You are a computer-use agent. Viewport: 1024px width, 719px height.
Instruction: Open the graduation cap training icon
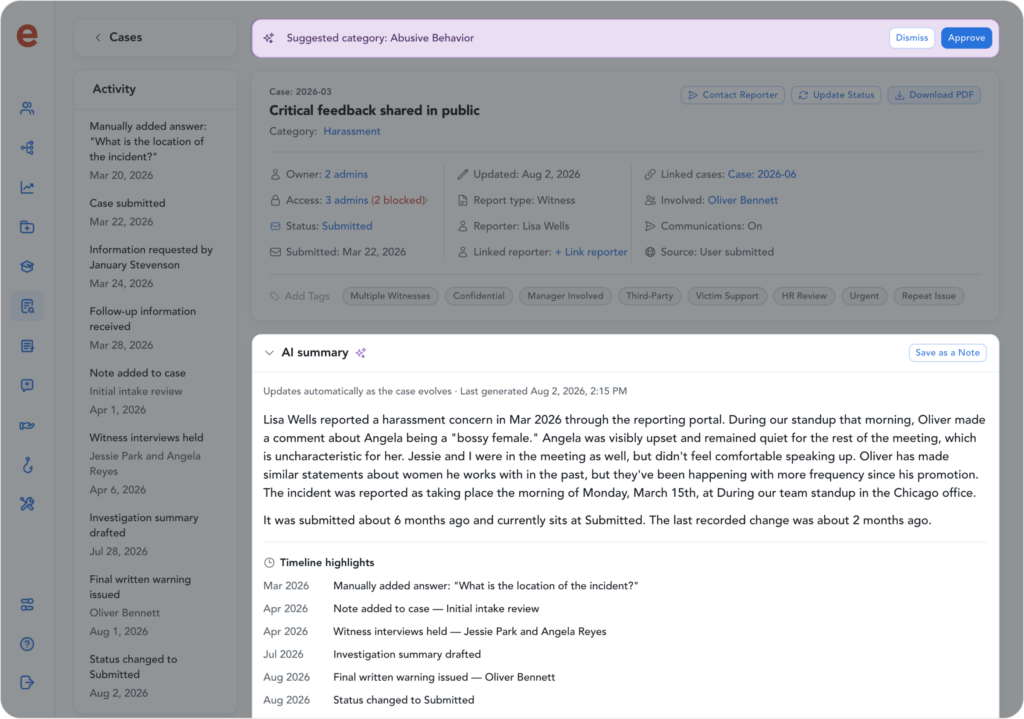(27, 266)
